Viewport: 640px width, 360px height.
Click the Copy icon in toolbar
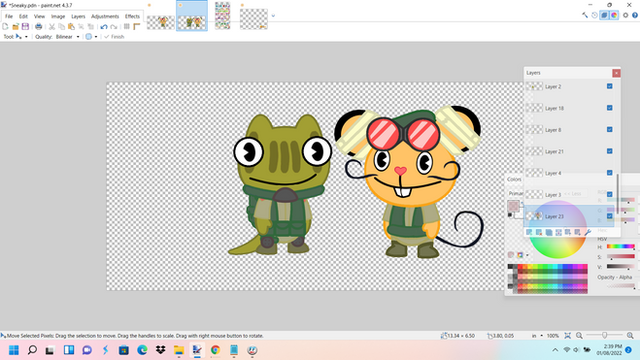(62, 27)
